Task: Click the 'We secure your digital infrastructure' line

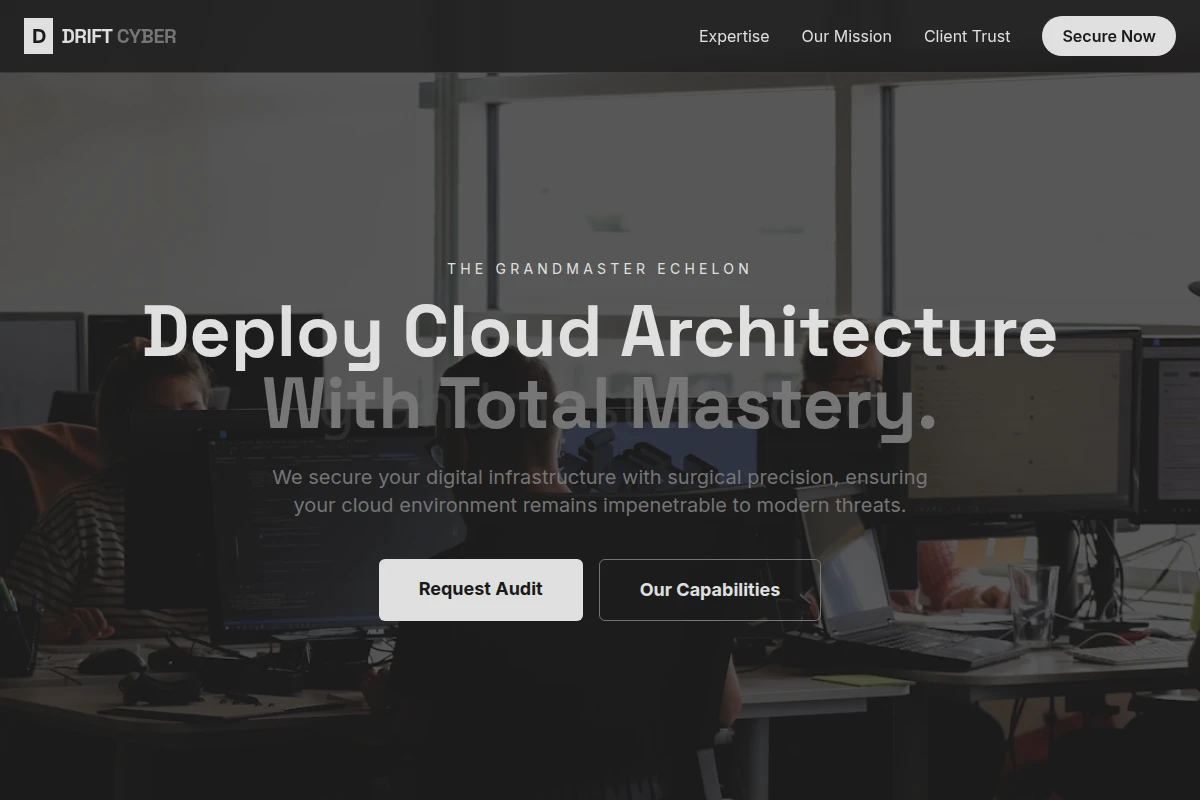Action: tap(600, 477)
